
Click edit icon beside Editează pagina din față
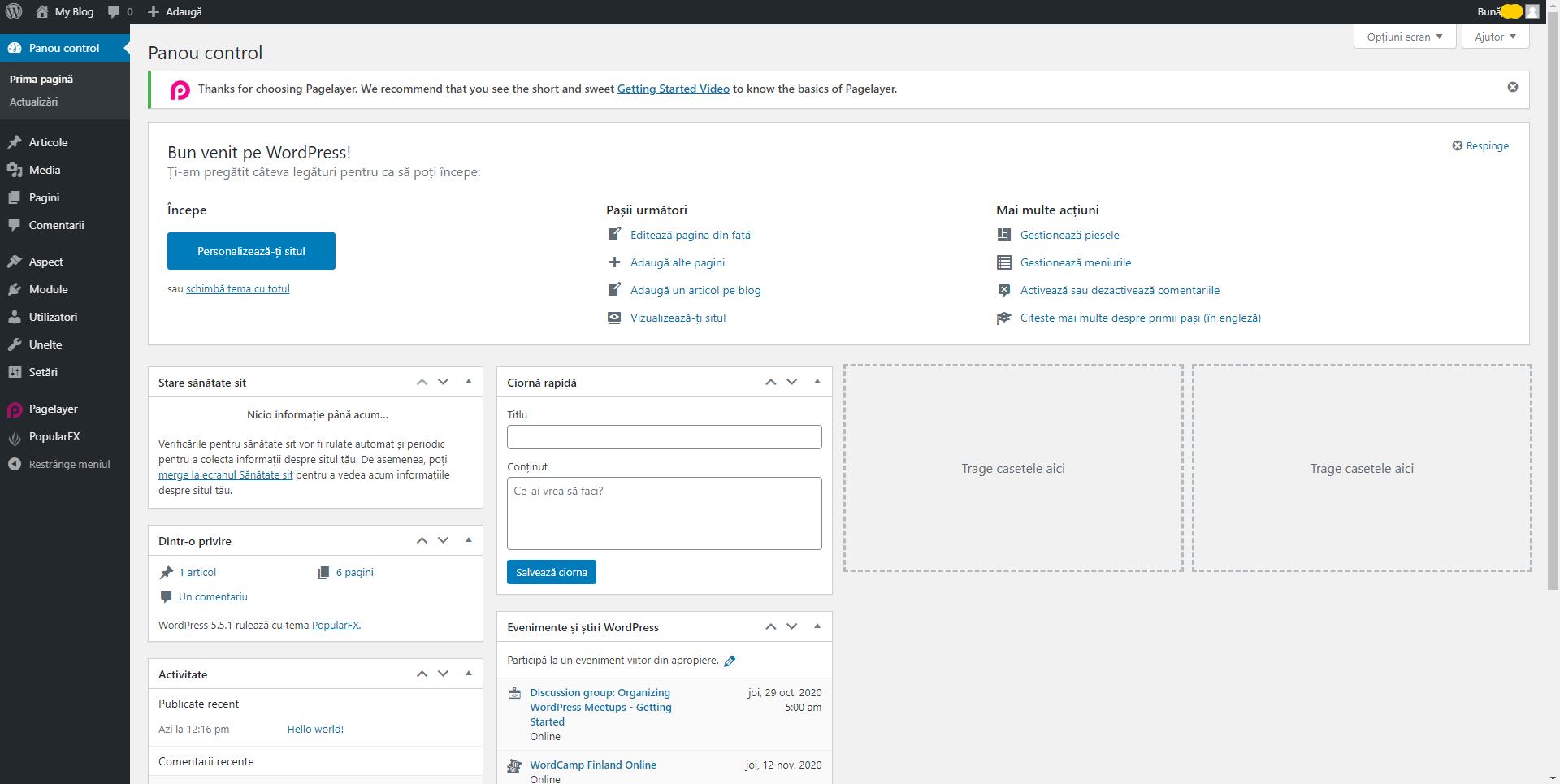coord(614,234)
